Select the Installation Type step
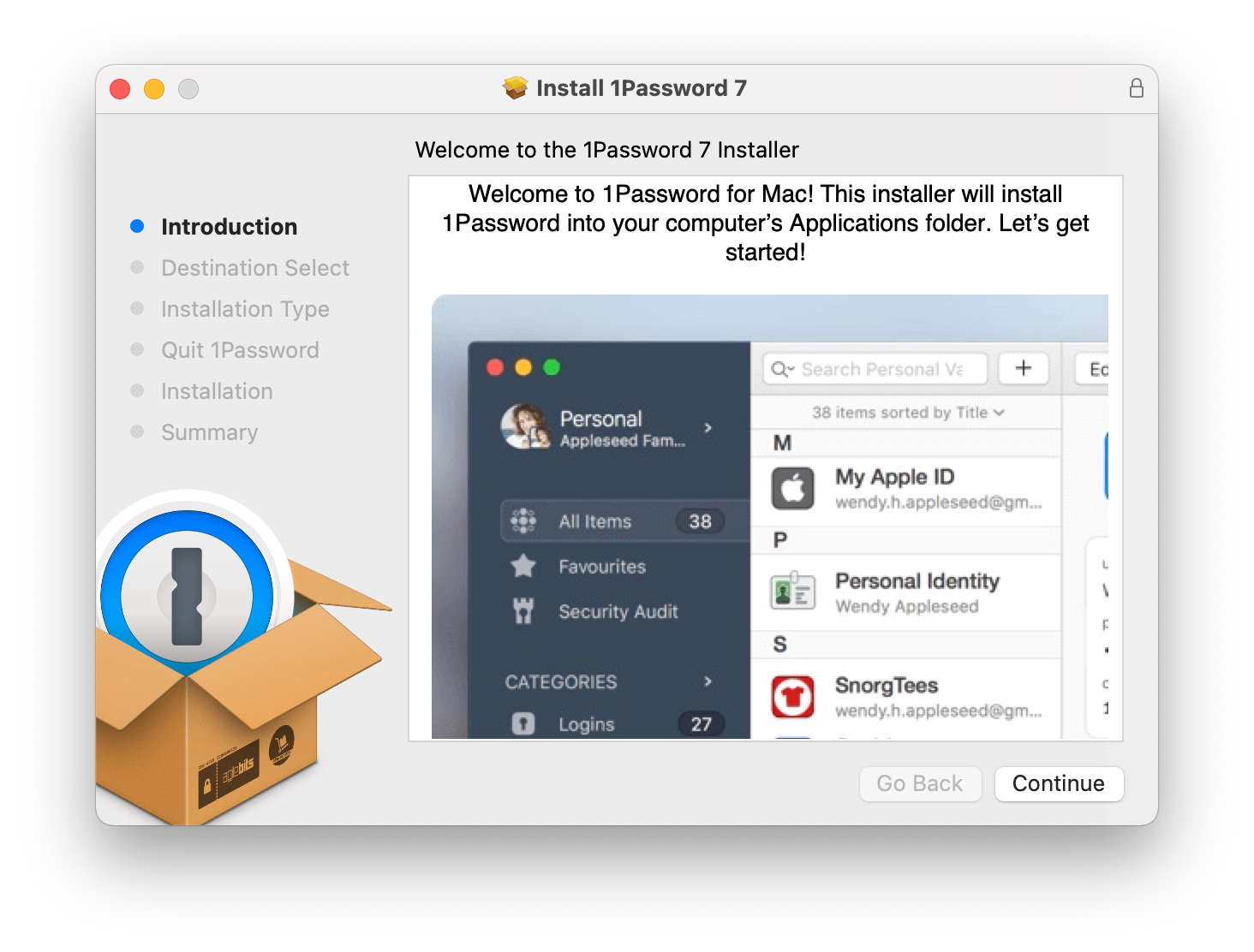1254x952 pixels. (245, 309)
